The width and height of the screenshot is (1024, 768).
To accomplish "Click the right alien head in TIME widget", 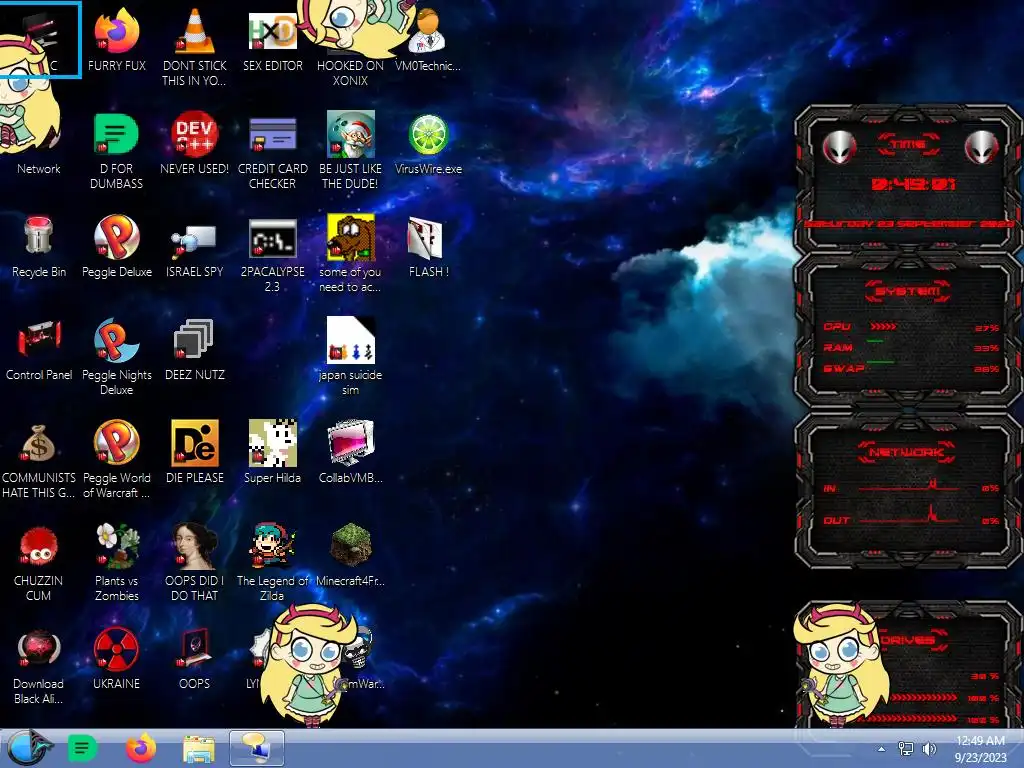I will point(981,148).
